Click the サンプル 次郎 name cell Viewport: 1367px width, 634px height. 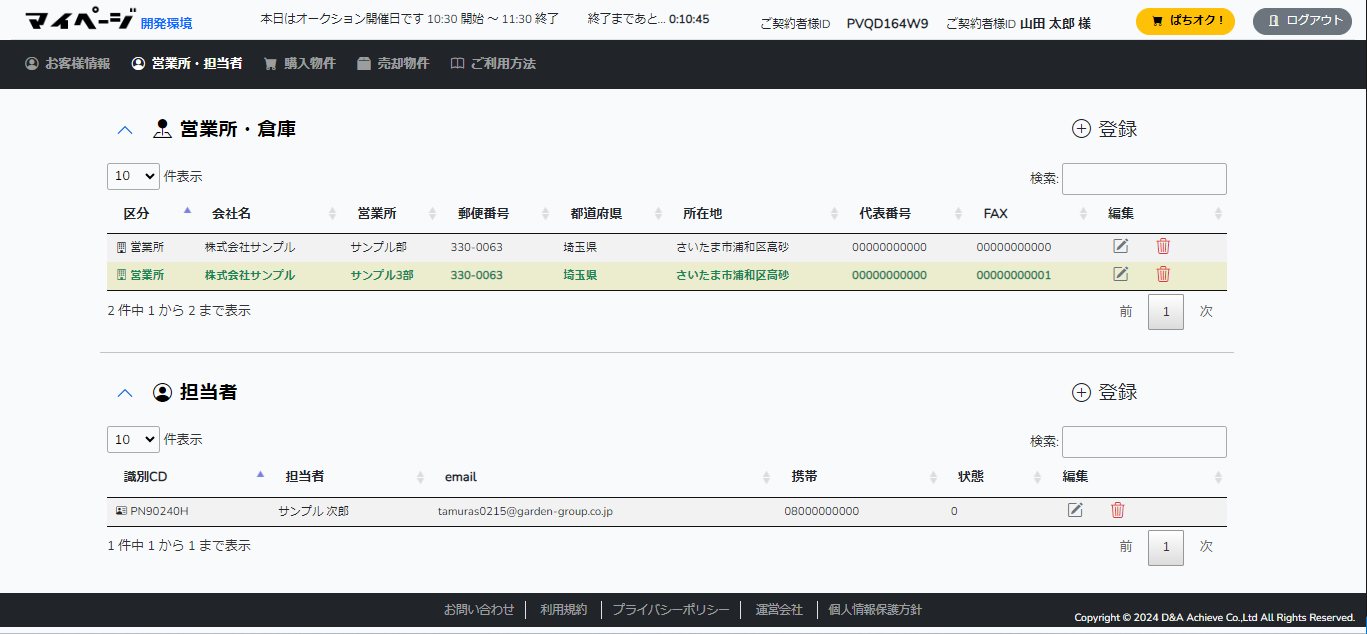(314, 511)
